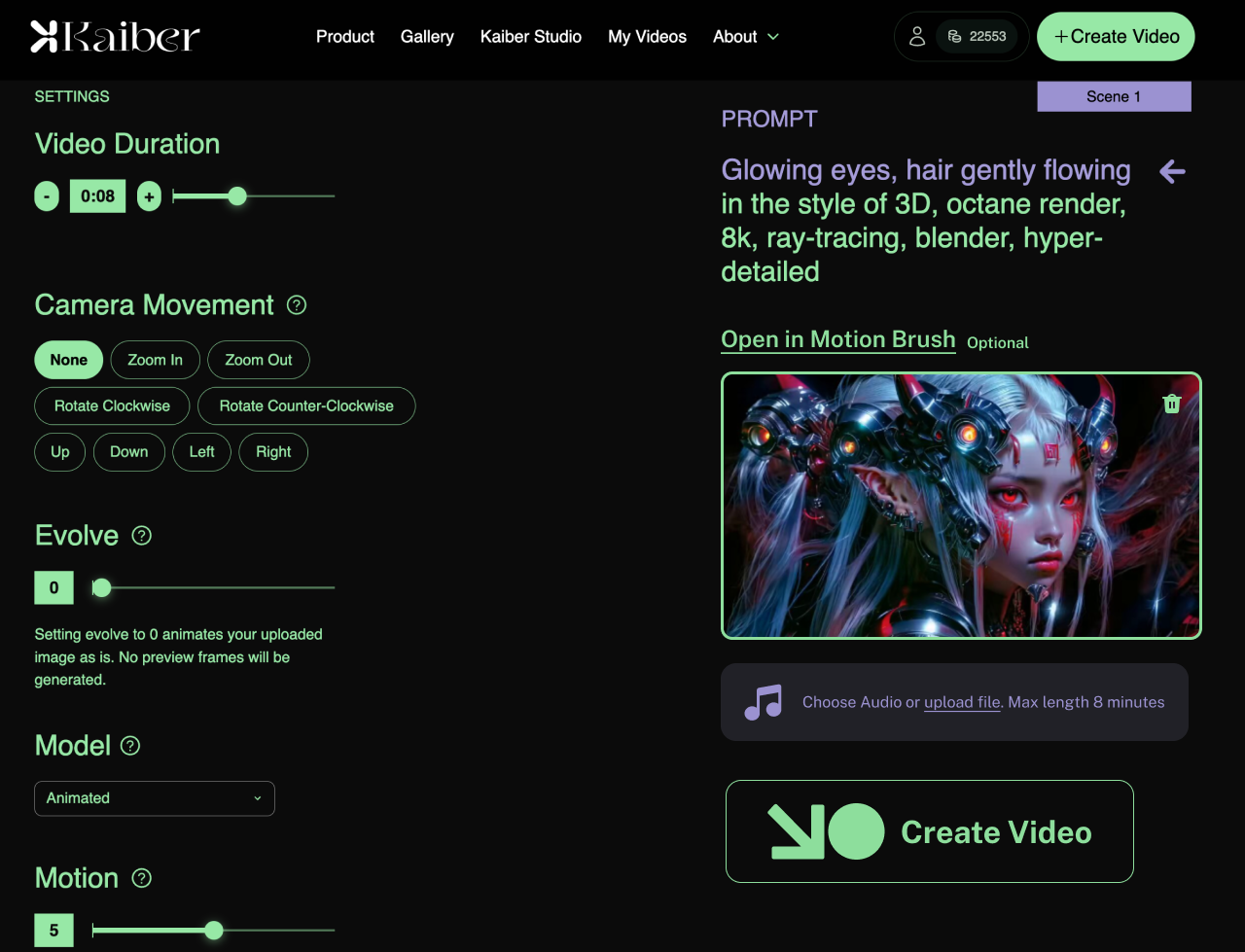Click the uploaded cyborg girl image
This screenshot has height=952, width=1245.
point(961,506)
